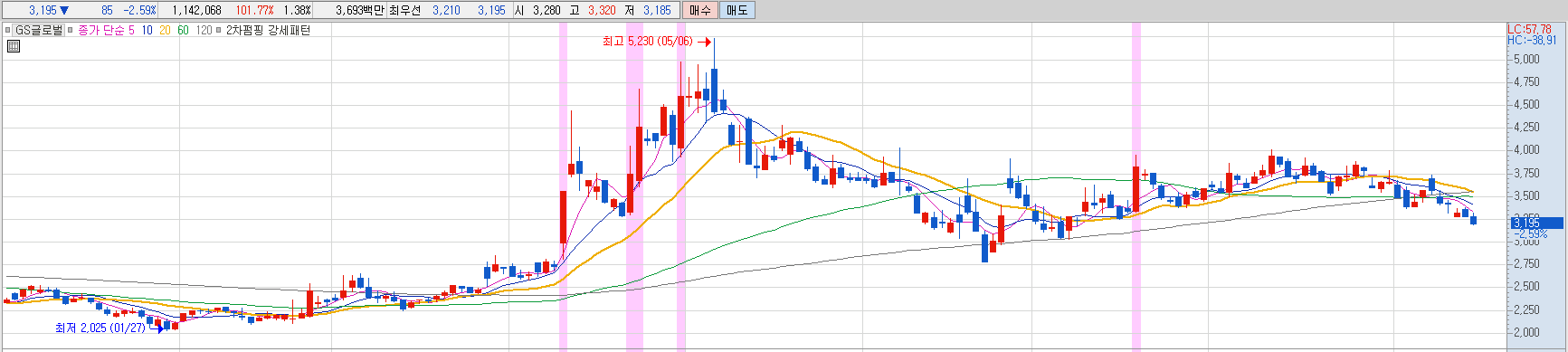1568x352 pixels.
Task: Click the down arrow next to 3,195
Action: (64, 10)
